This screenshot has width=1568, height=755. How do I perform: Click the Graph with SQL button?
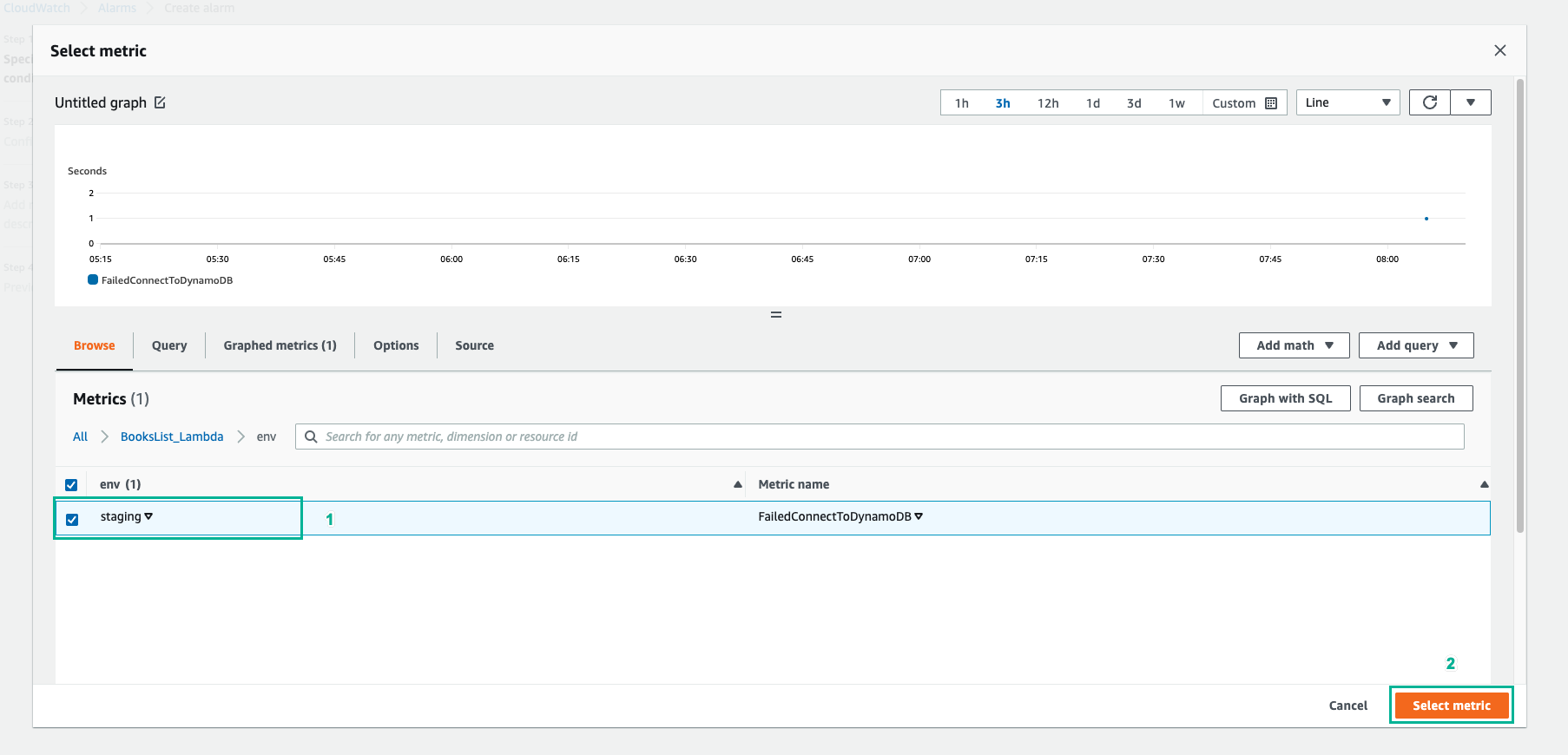click(x=1285, y=398)
